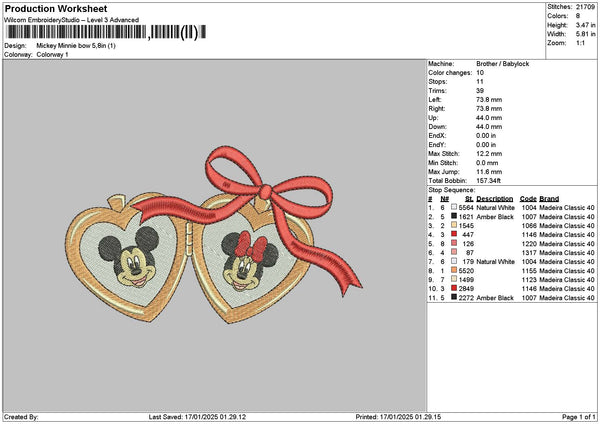600x424 pixels.
Task: Pick the orange swatch beside stitch count 5520
Action: [454, 270]
